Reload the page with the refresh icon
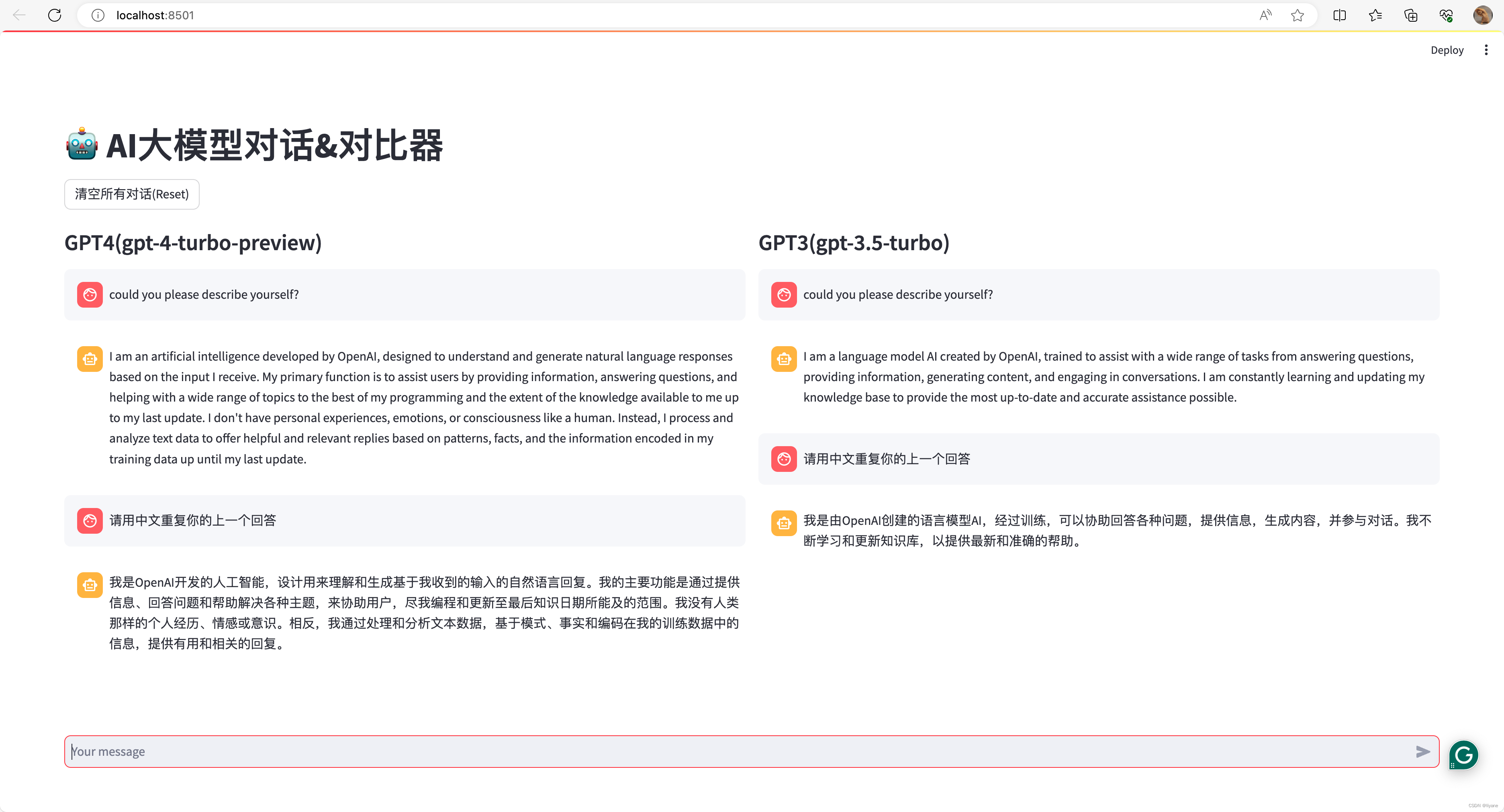This screenshot has height=812, width=1504. point(54,15)
